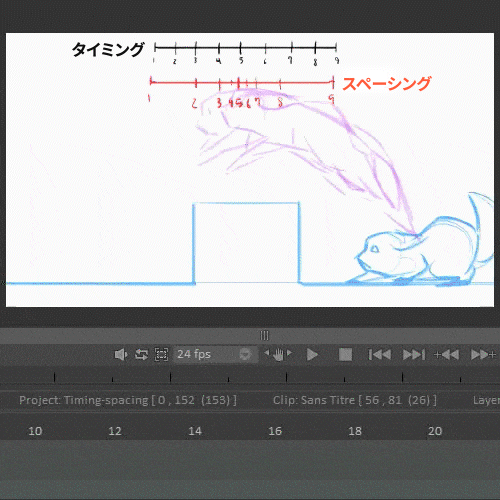Viewport: 500px width, 500px height.
Task: Select frame 20 on the timeline ruler
Action: 435,431
